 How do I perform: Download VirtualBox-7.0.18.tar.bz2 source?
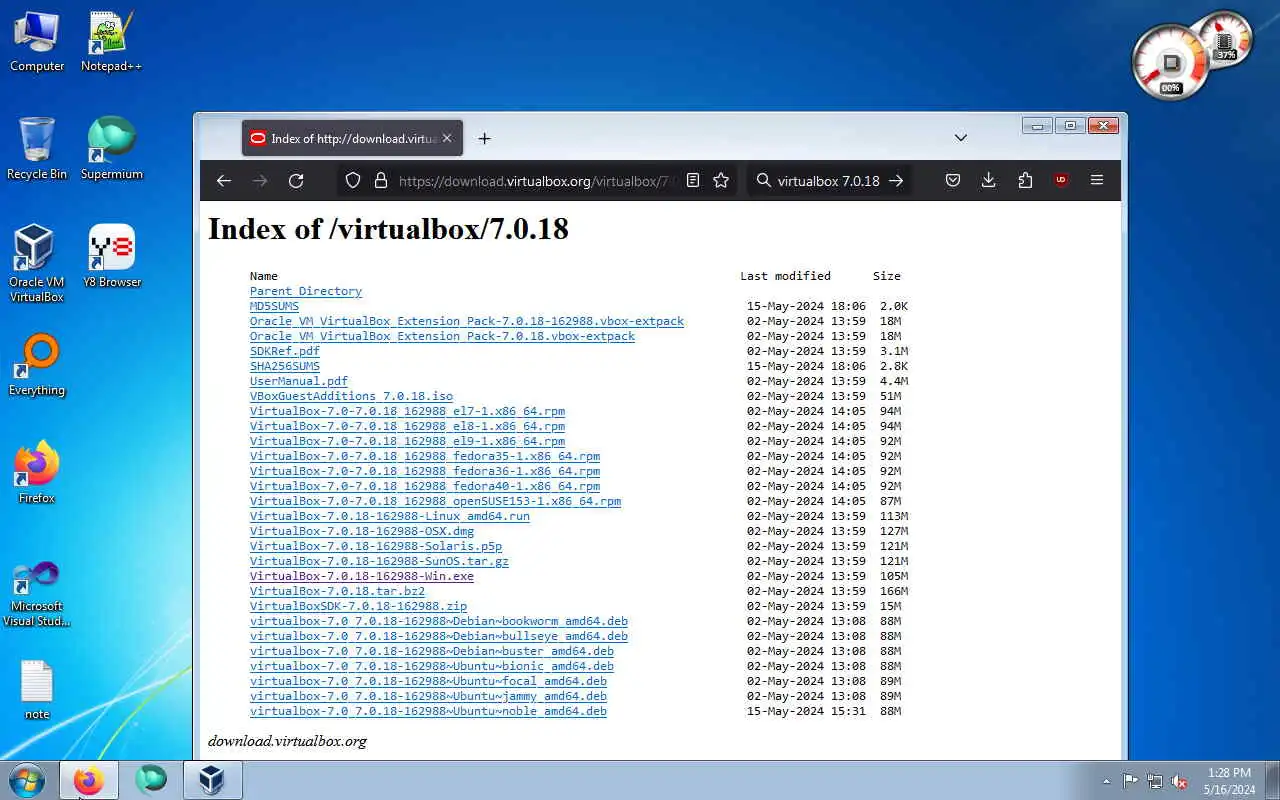pyautogui.click(x=337, y=591)
